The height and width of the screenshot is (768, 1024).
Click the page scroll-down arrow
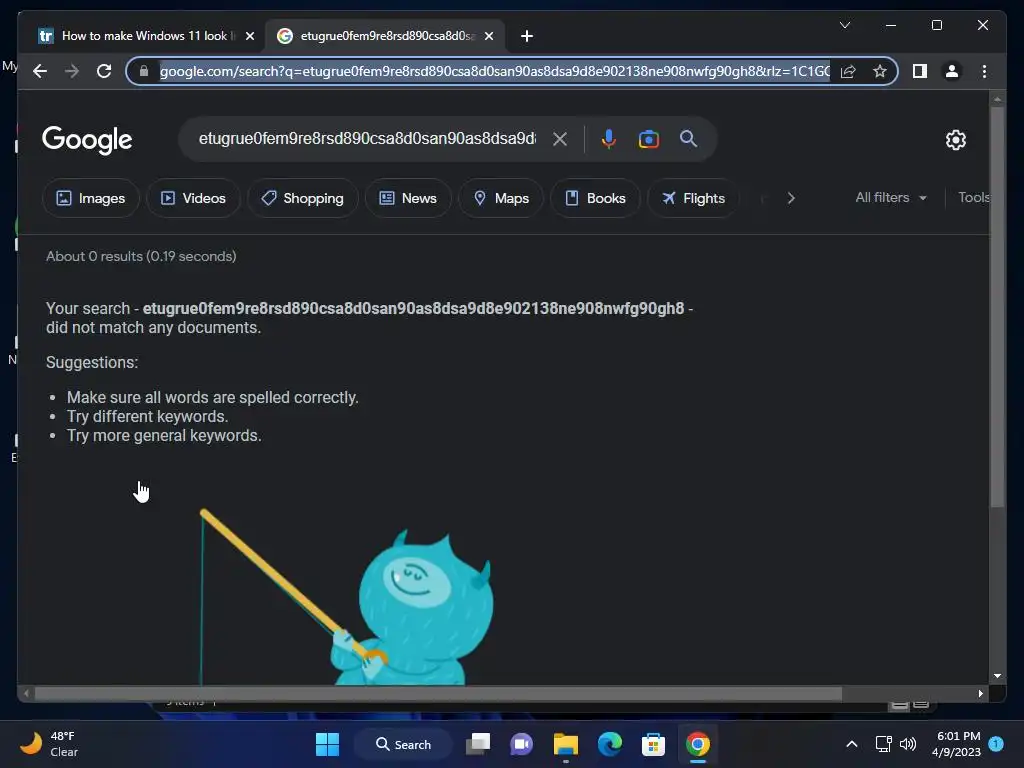pos(997,676)
